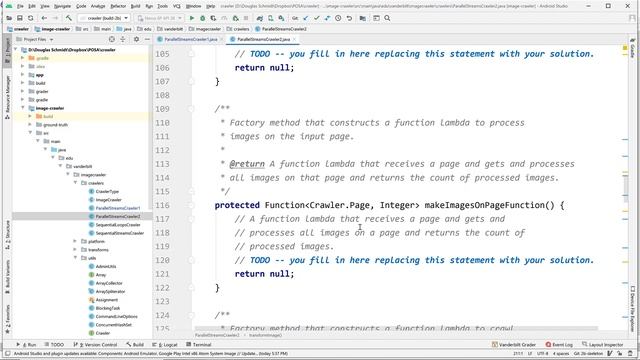Viewport: 640px width, 360px height.
Task: Select SequentialLoopsCrawler in project tree
Action: point(118,224)
